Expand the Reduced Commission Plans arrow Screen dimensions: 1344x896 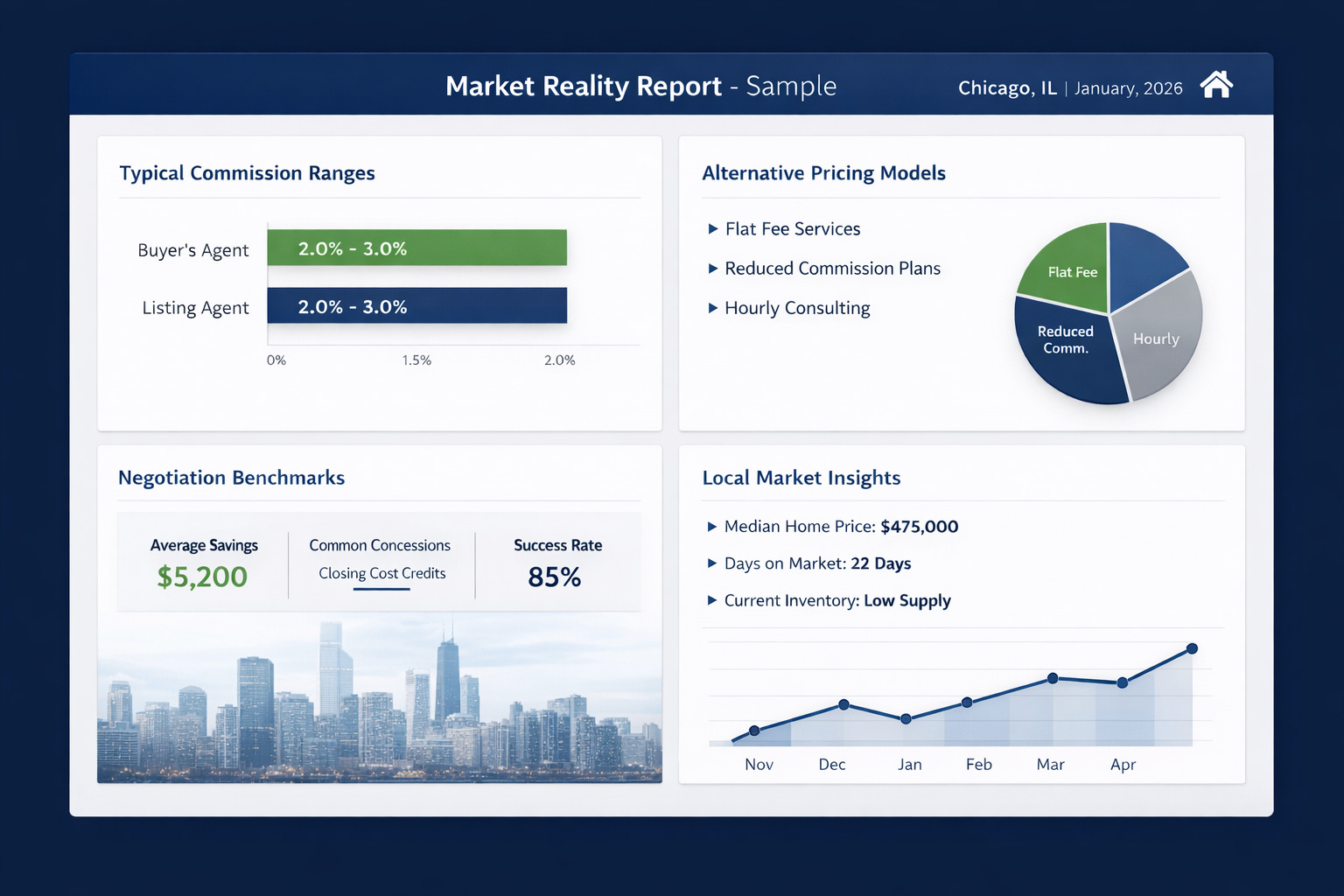coord(713,269)
